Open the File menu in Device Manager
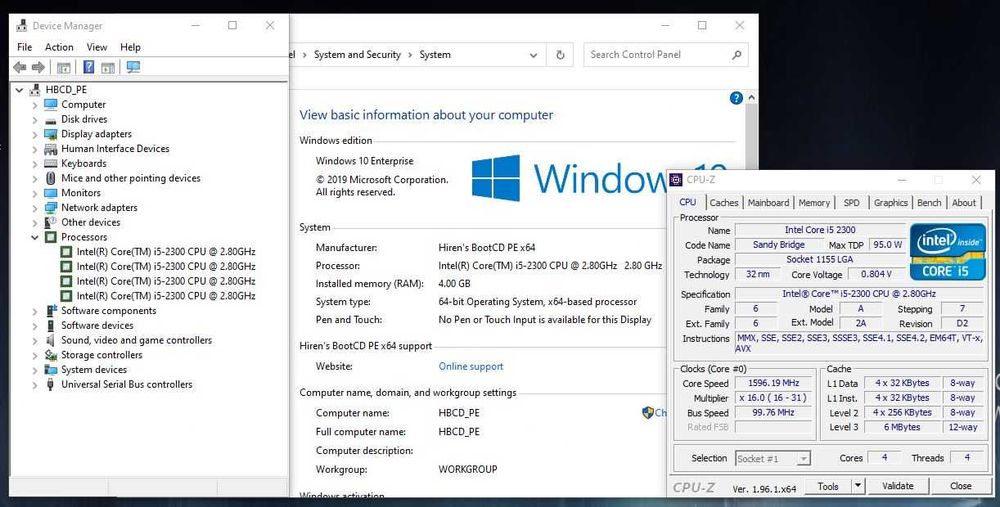Screen dimensions: 1000x507 24,47
